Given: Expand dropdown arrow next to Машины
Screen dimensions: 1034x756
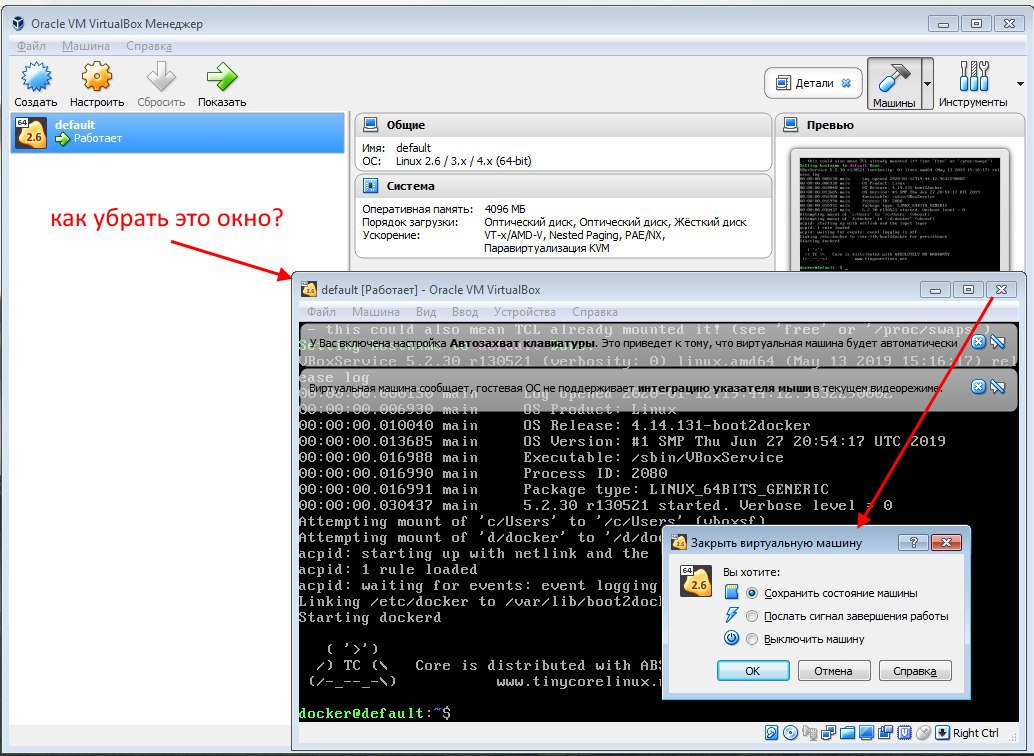Looking at the screenshot, I should [927, 84].
